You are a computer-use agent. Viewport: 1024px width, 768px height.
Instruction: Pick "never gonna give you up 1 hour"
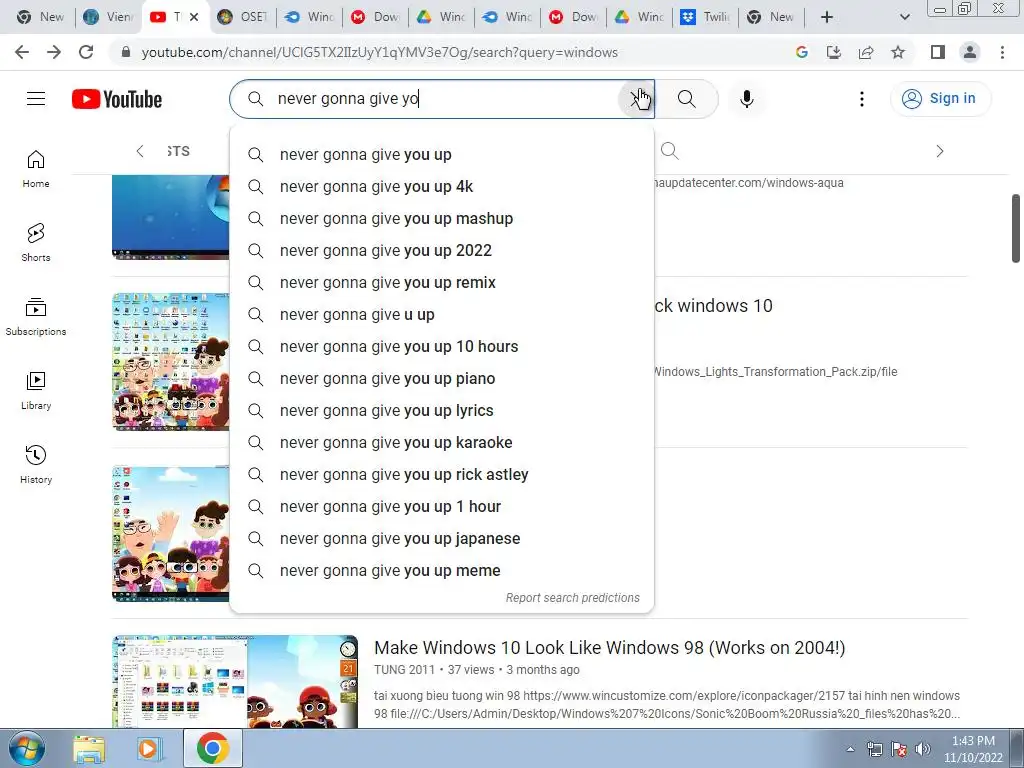[442, 507]
